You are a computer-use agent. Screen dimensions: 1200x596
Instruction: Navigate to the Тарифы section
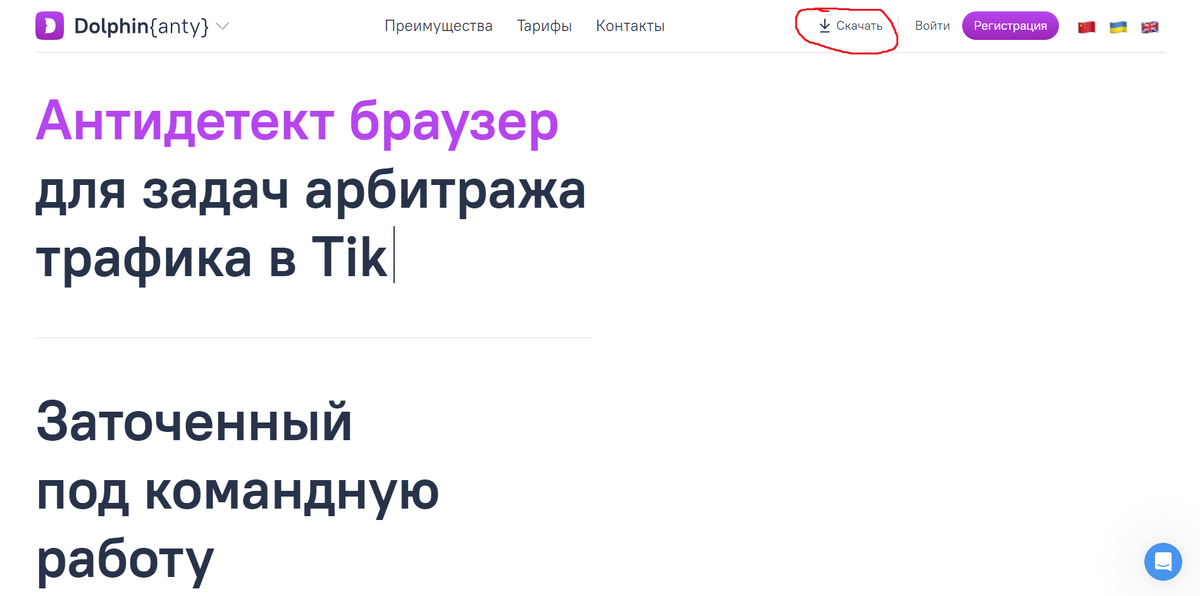coord(544,26)
